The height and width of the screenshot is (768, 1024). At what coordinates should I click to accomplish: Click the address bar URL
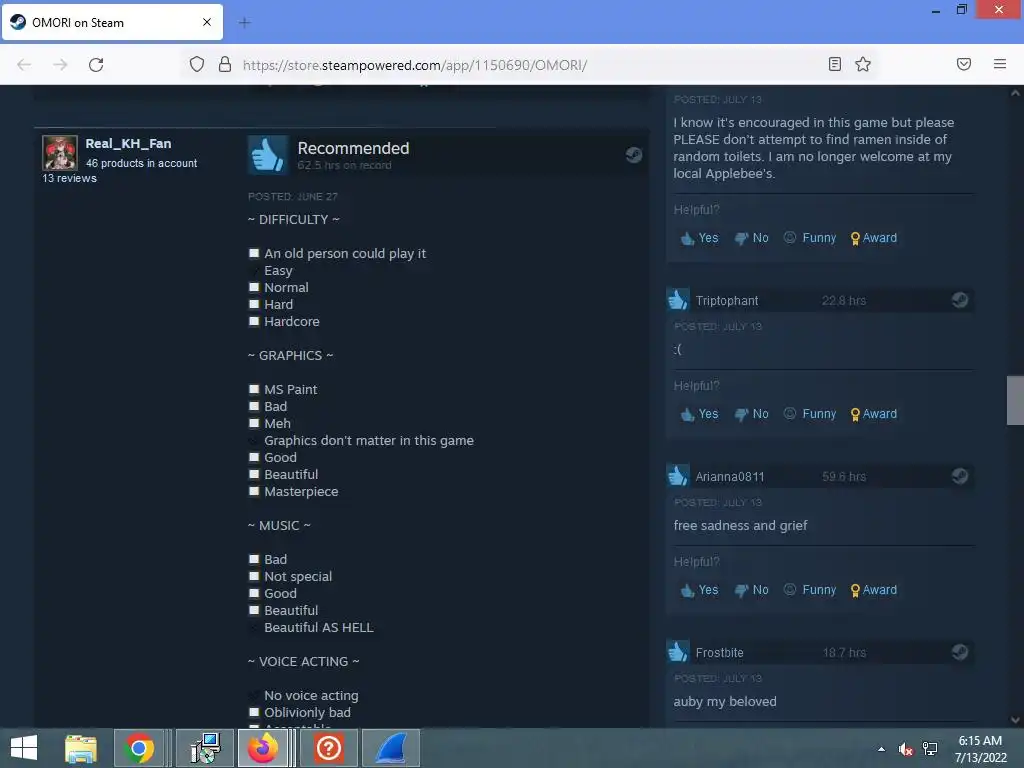[415, 65]
